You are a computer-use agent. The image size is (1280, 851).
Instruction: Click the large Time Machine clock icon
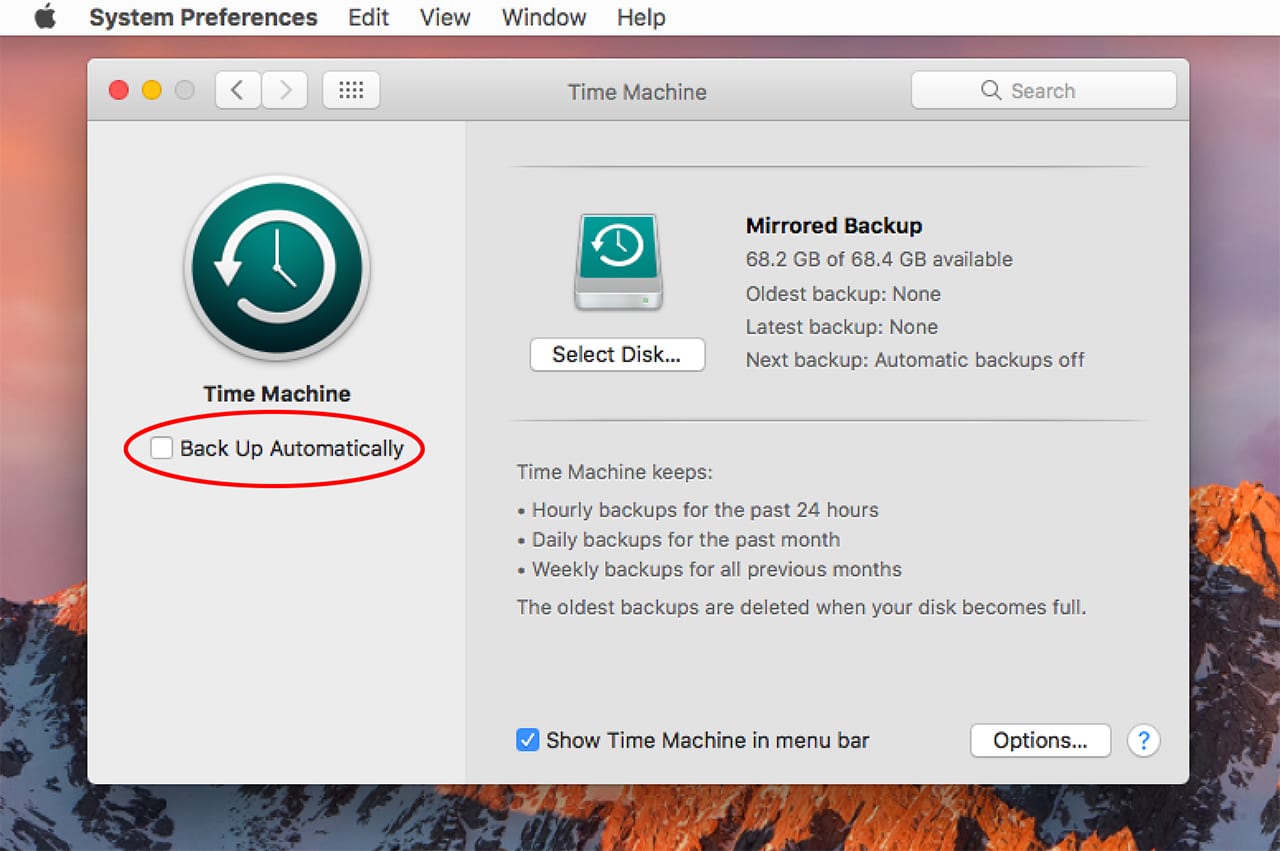tap(277, 268)
